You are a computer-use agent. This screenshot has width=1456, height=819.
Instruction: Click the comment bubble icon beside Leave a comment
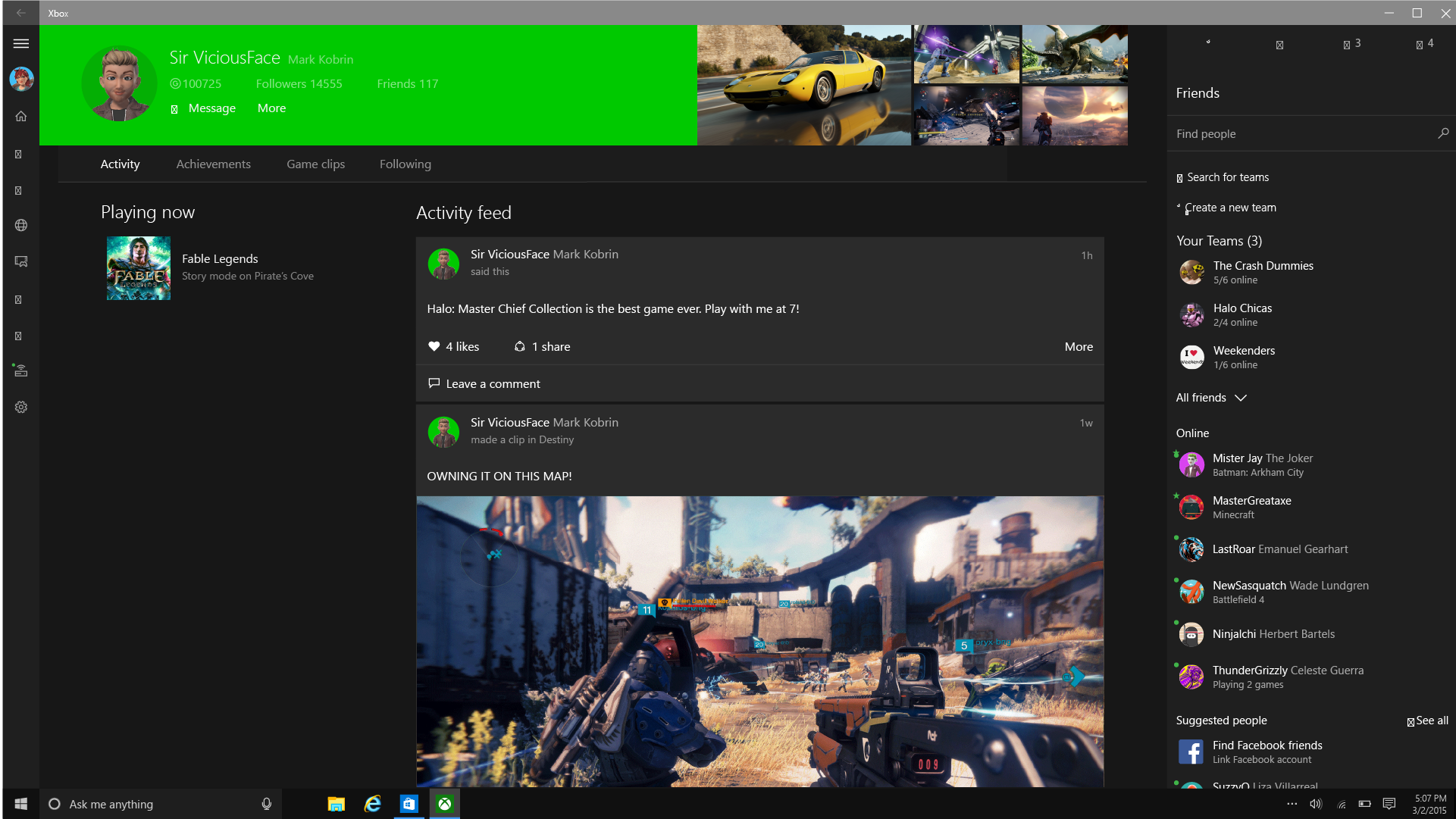click(x=434, y=383)
